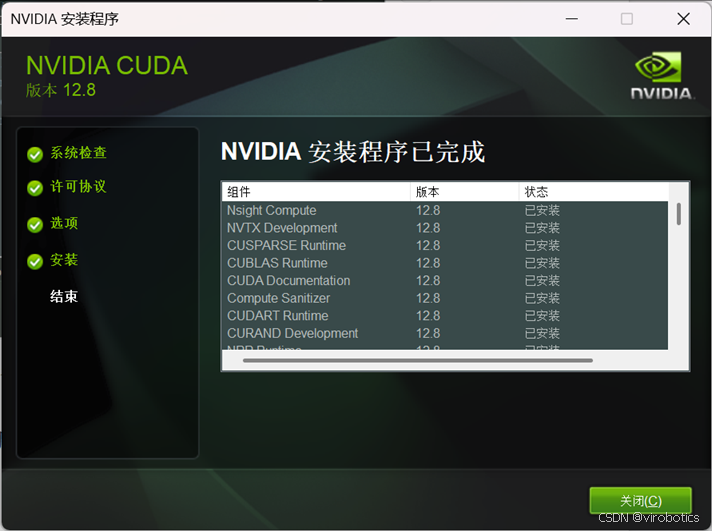Click the NVIDIA 安装程序已完成 heading
The image size is (712, 531).
point(353,151)
